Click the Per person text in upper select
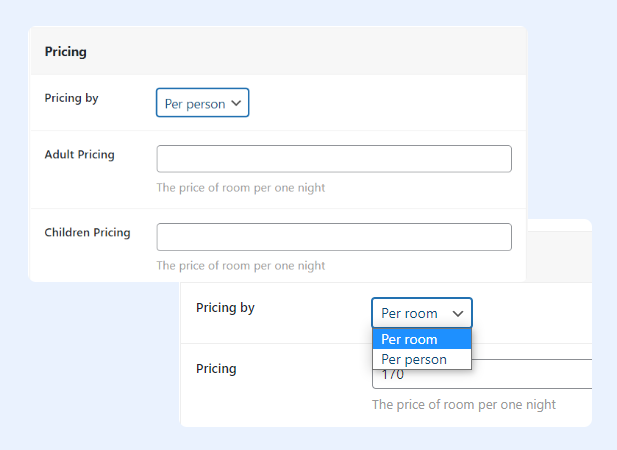The height and width of the screenshot is (450, 617). [x=195, y=104]
